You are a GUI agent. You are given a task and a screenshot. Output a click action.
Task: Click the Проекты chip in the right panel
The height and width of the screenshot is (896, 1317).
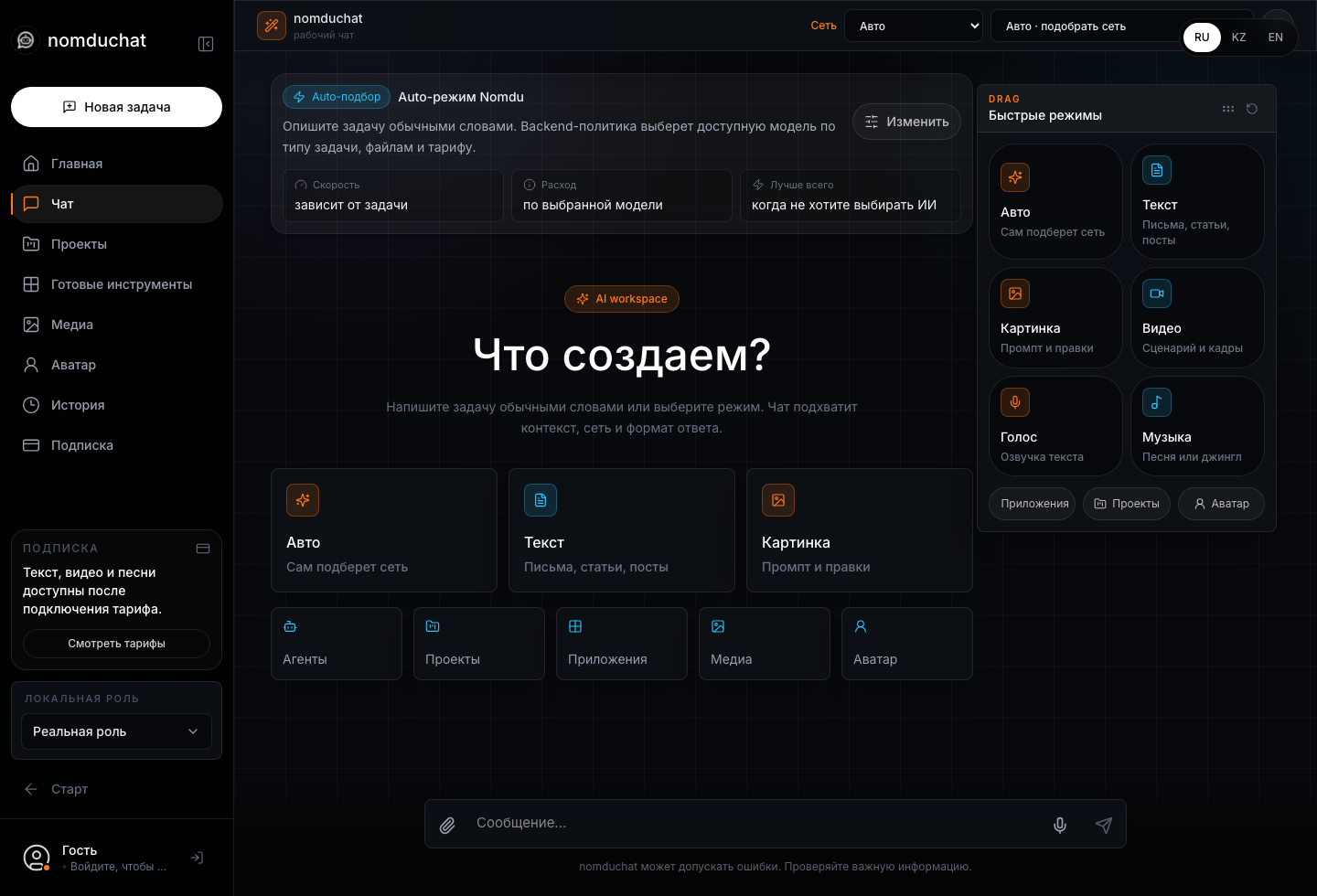pyautogui.click(x=1127, y=504)
